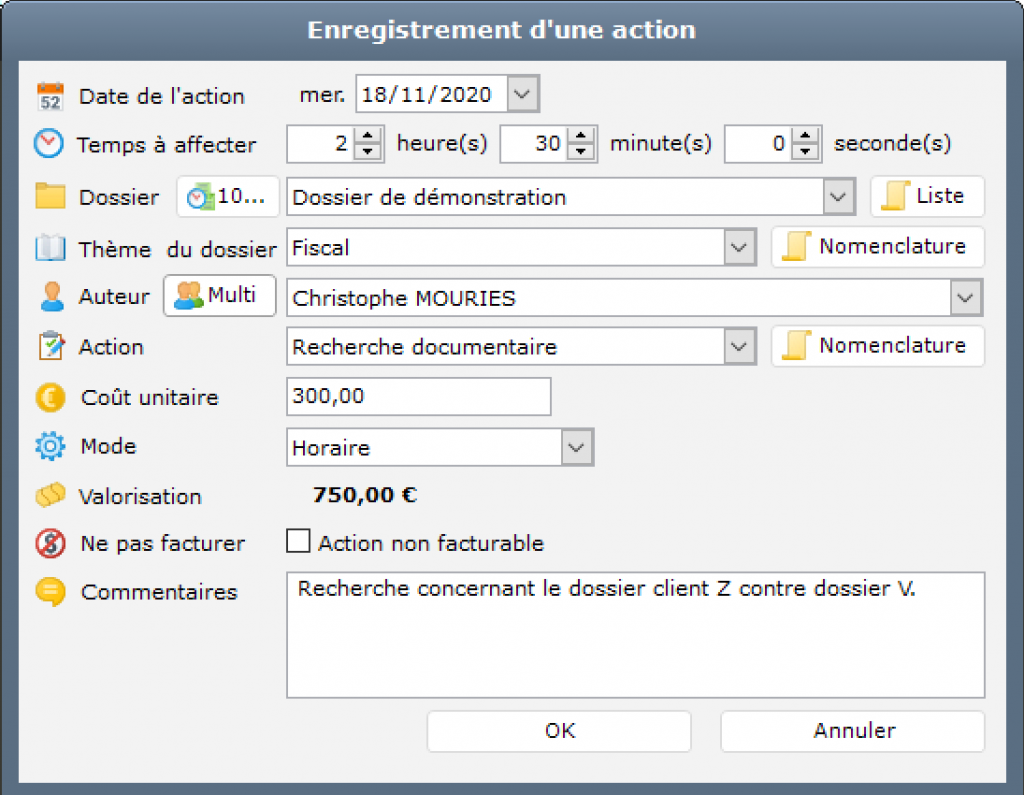This screenshot has width=1024, height=795.
Task: Click the gear icon beside Mode
Action: coord(49,446)
